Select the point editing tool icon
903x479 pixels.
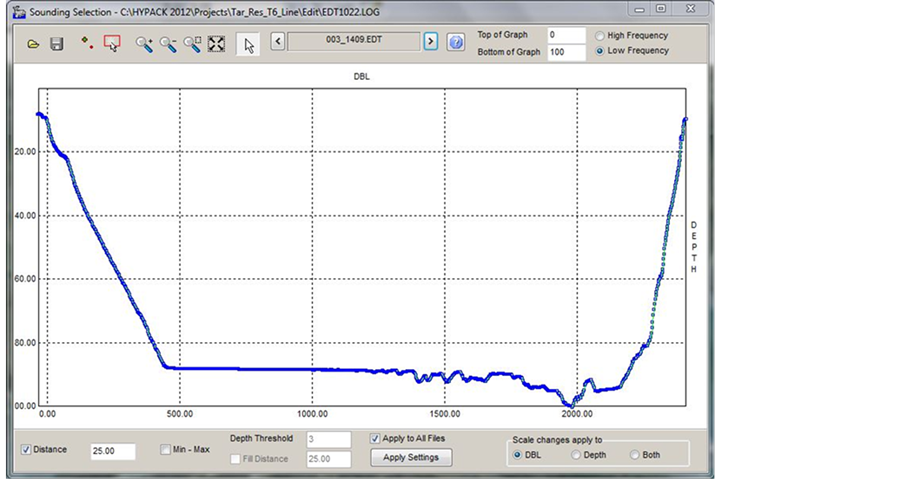(87, 43)
